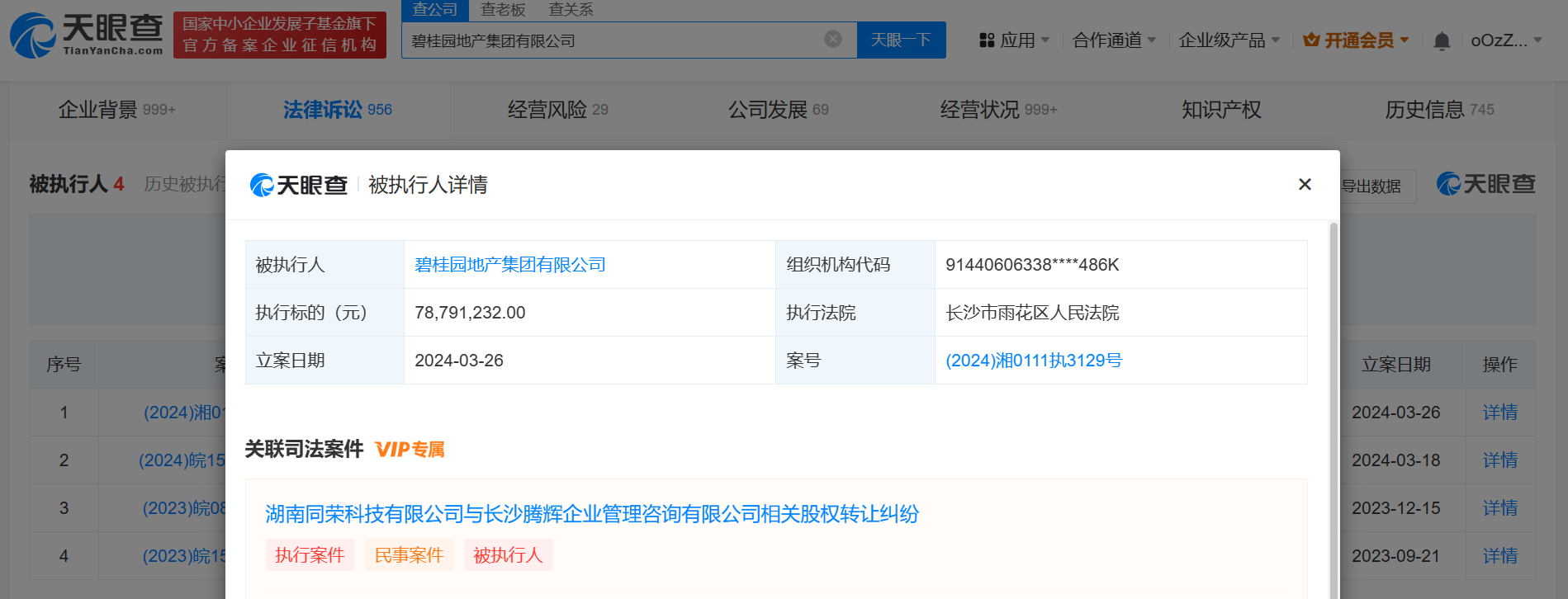Switch to the 历史被执行 sub-tab
Screen dimensions: 1568x599
tap(185, 184)
